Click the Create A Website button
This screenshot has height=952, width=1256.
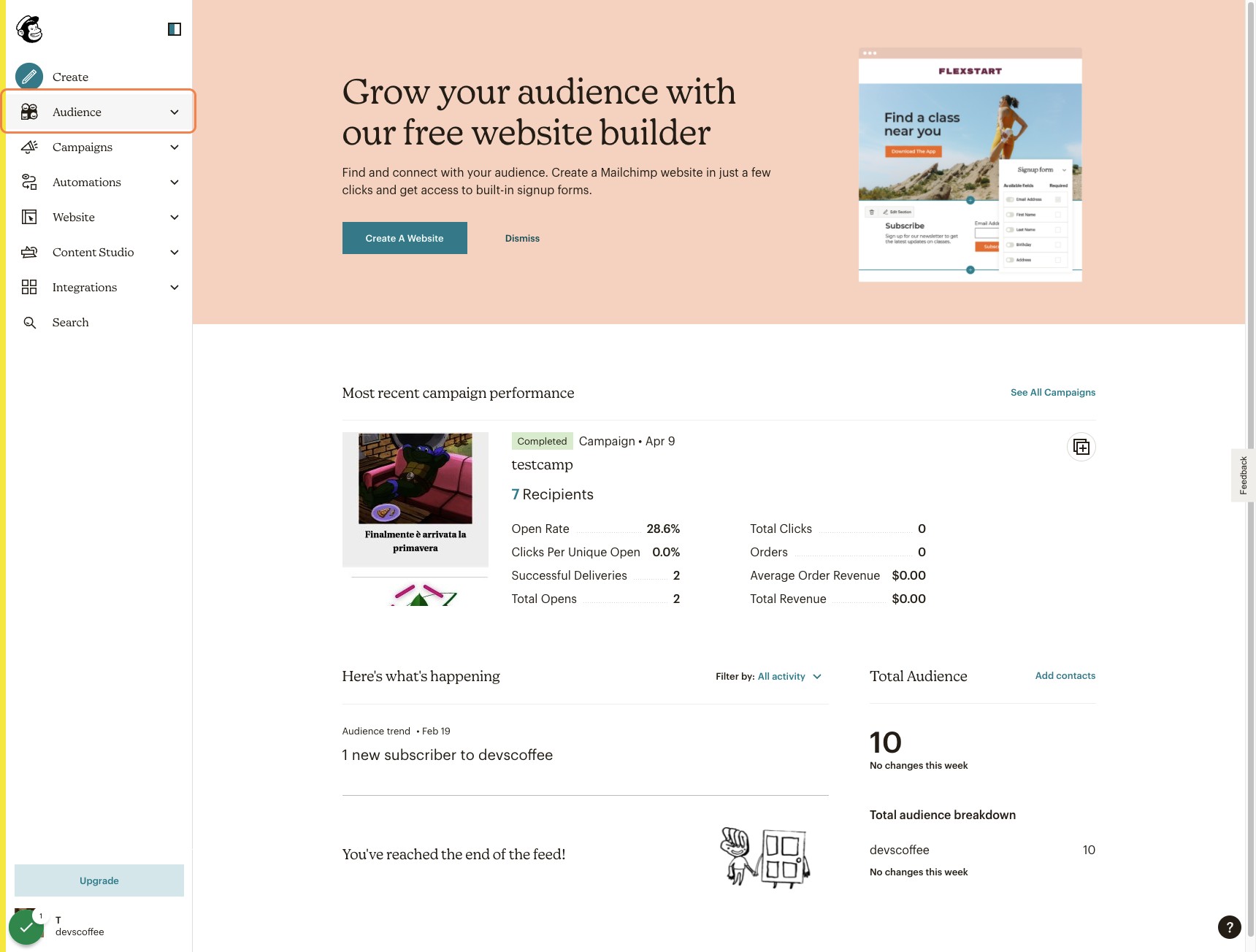pyautogui.click(x=405, y=238)
